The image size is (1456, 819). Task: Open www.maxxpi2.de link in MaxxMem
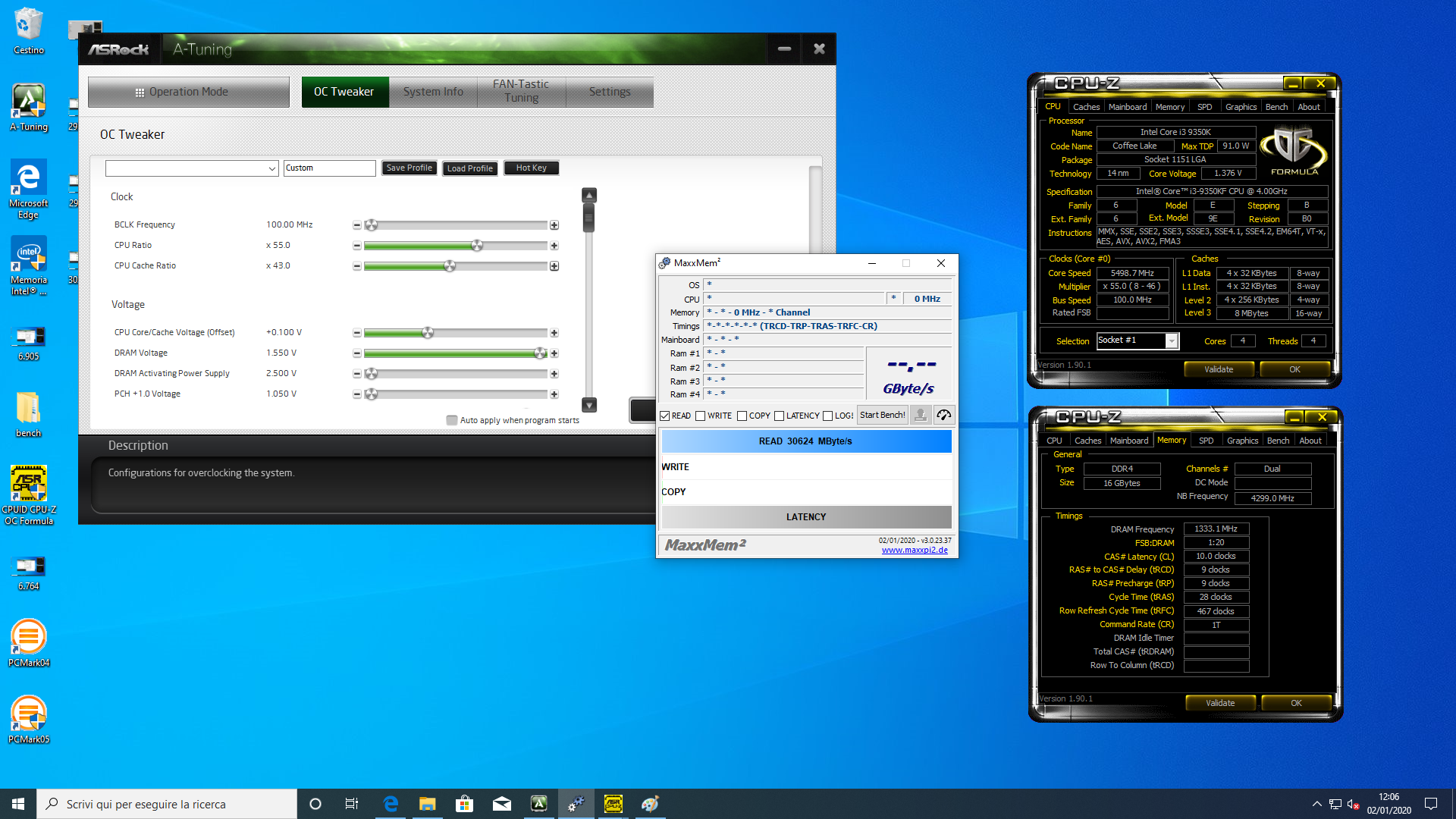click(915, 551)
